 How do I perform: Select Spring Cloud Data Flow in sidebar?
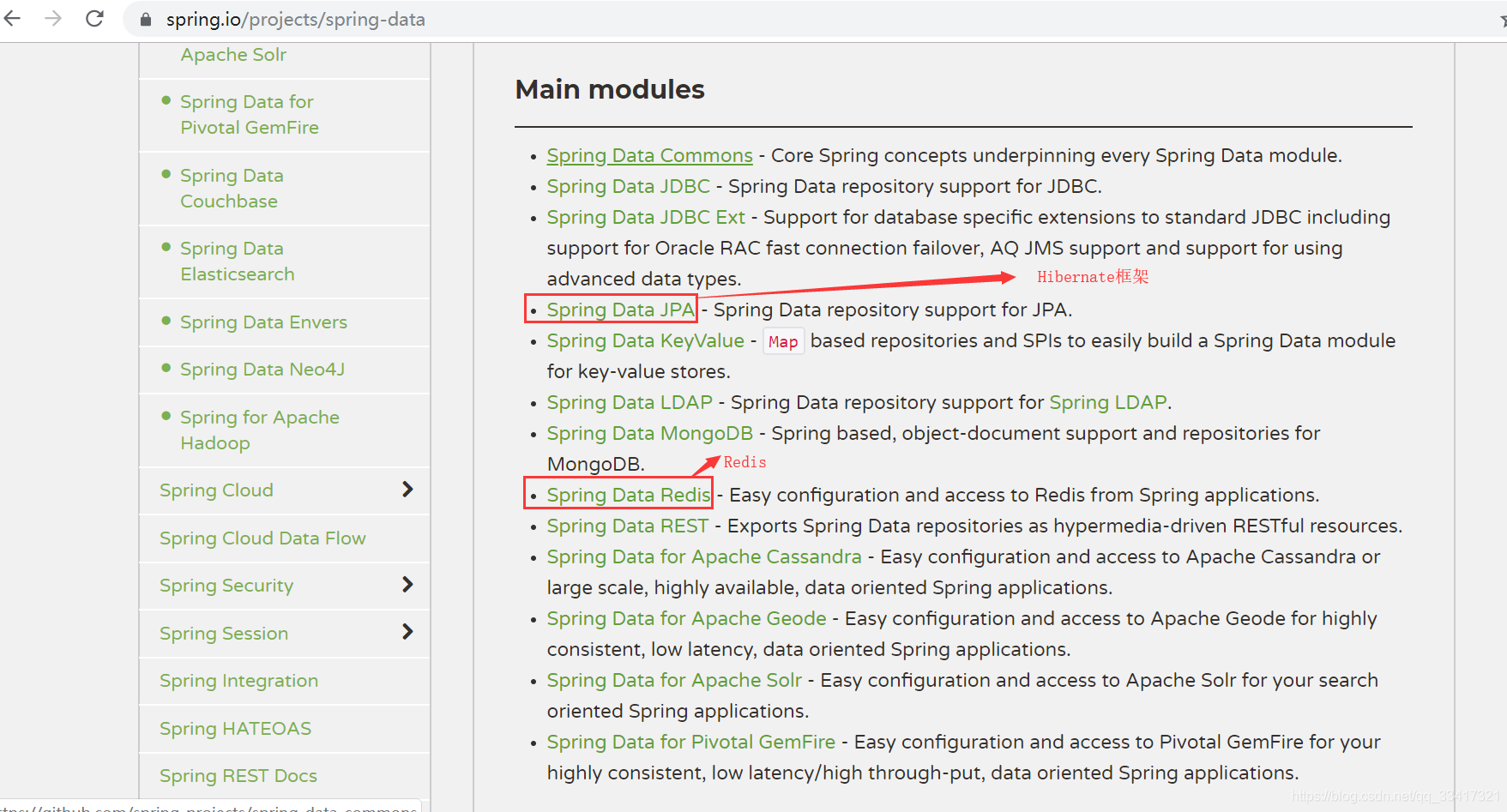point(262,538)
